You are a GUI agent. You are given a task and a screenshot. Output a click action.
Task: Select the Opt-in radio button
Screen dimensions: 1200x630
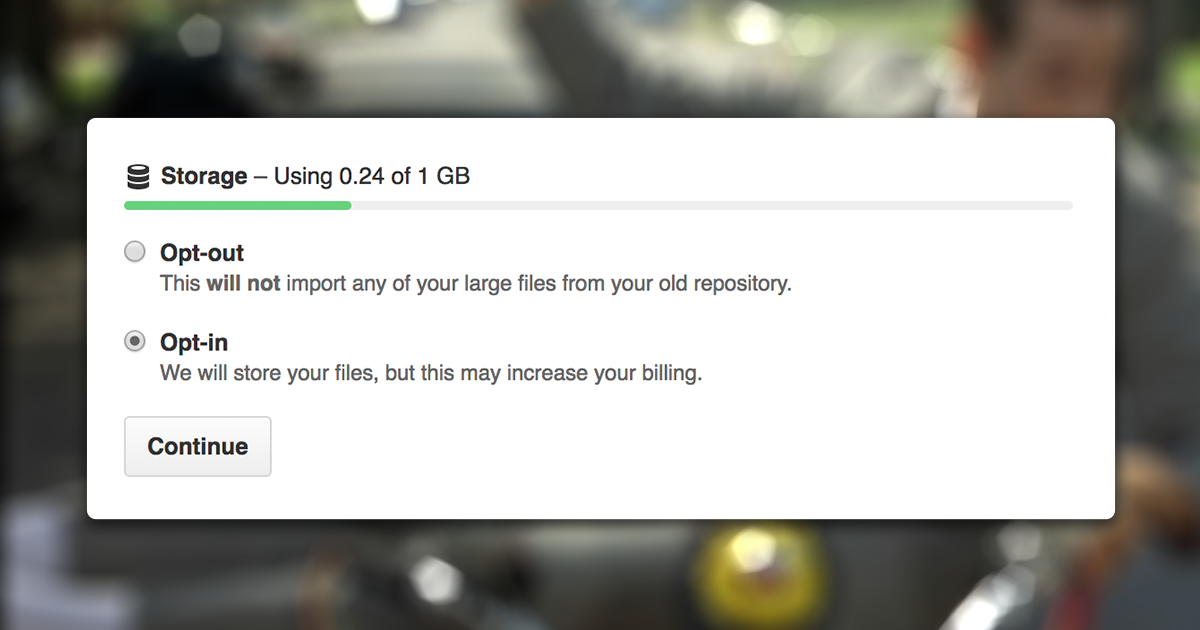click(135, 342)
